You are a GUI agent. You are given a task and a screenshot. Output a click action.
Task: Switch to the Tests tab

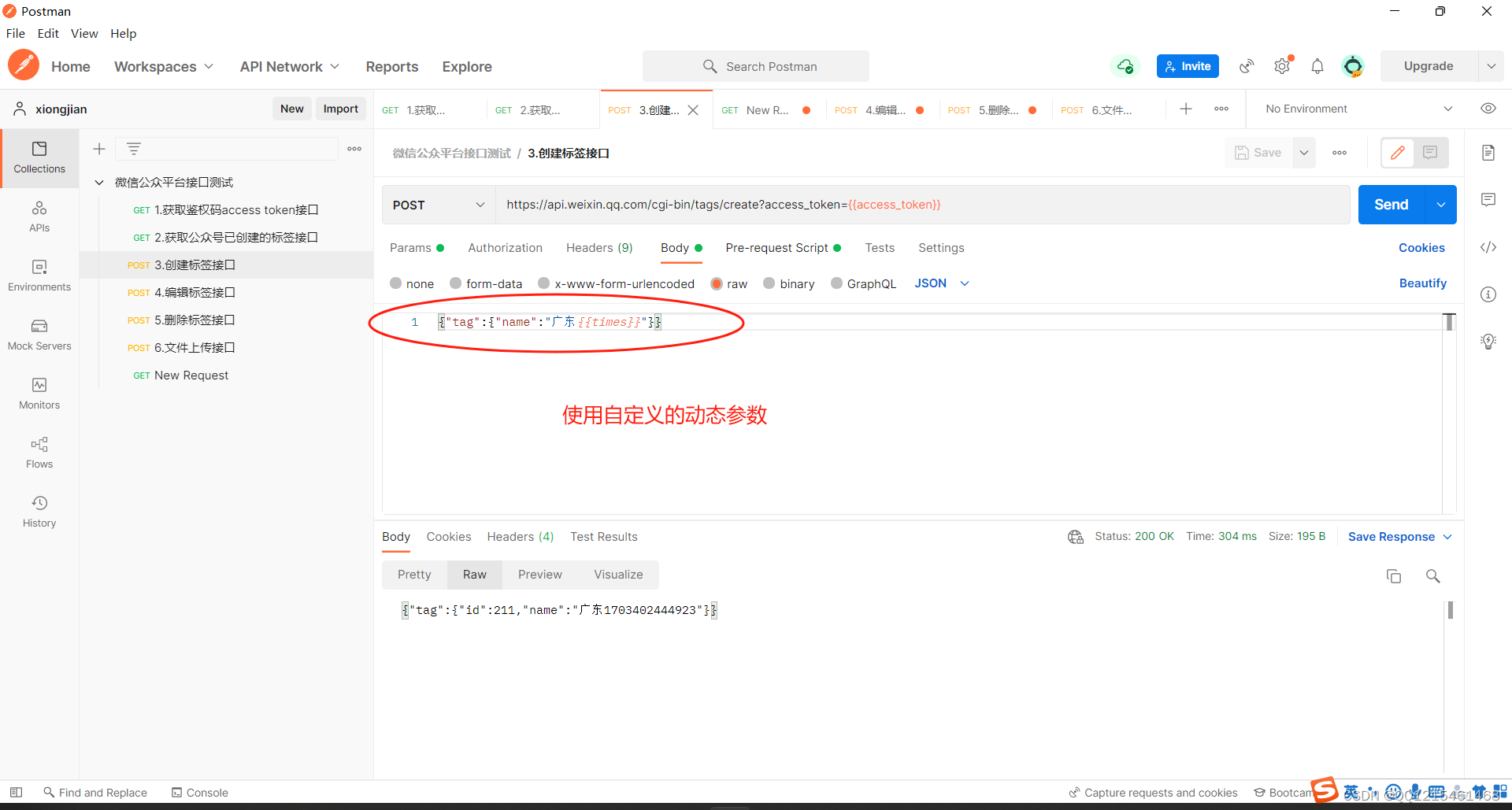(880, 248)
